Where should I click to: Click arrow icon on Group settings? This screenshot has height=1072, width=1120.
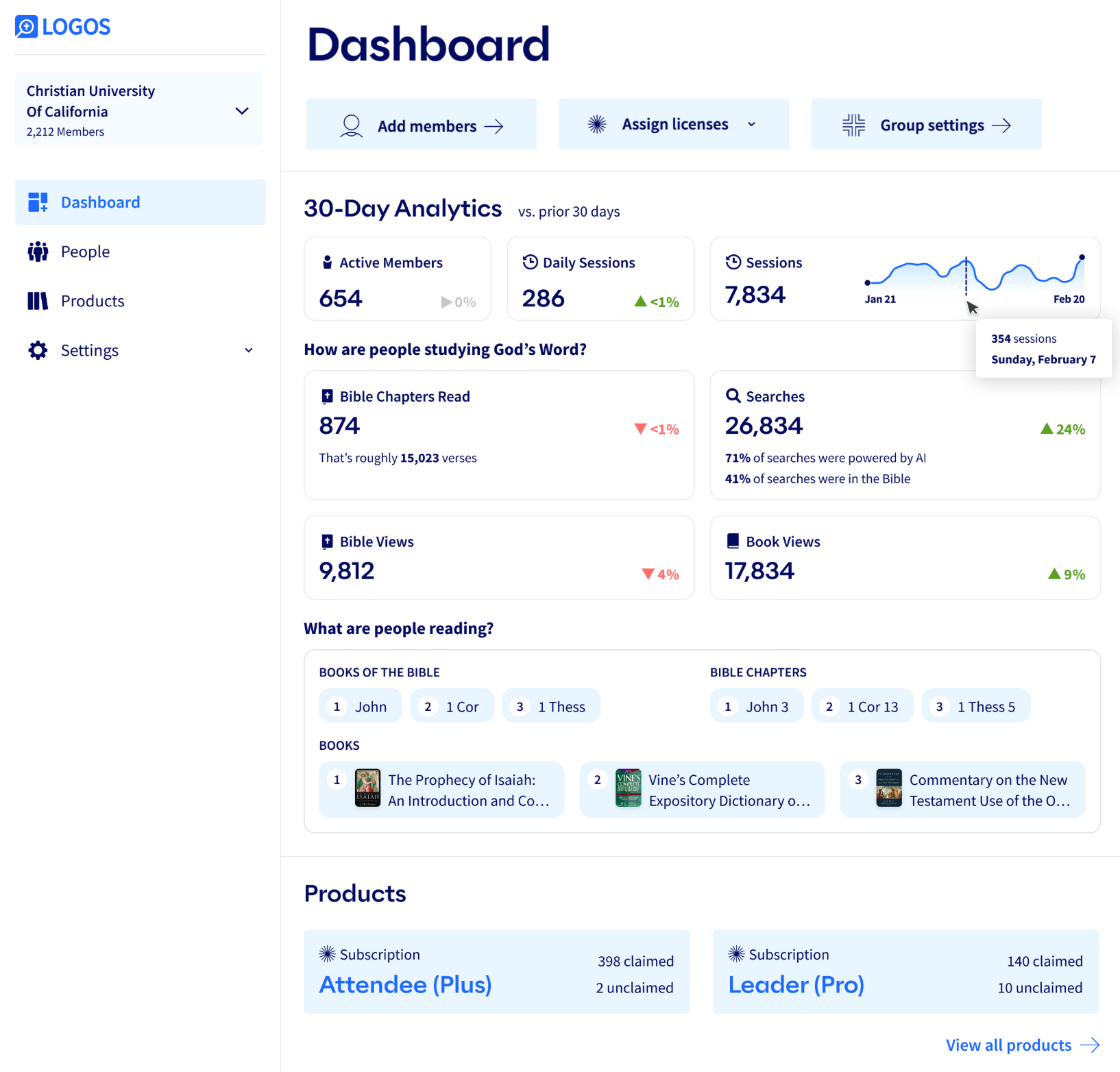(1001, 125)
